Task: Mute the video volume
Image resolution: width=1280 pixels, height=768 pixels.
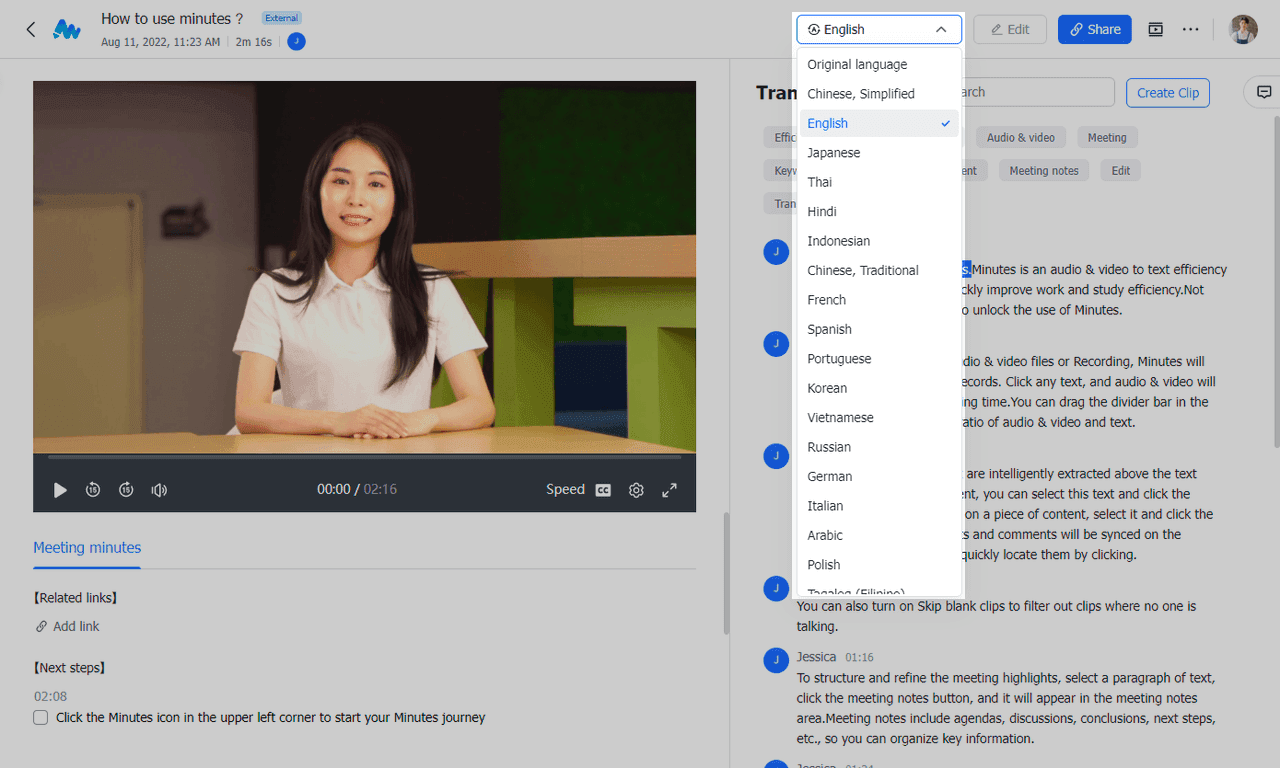Action: pyautogui.click(x=159, y=490)
